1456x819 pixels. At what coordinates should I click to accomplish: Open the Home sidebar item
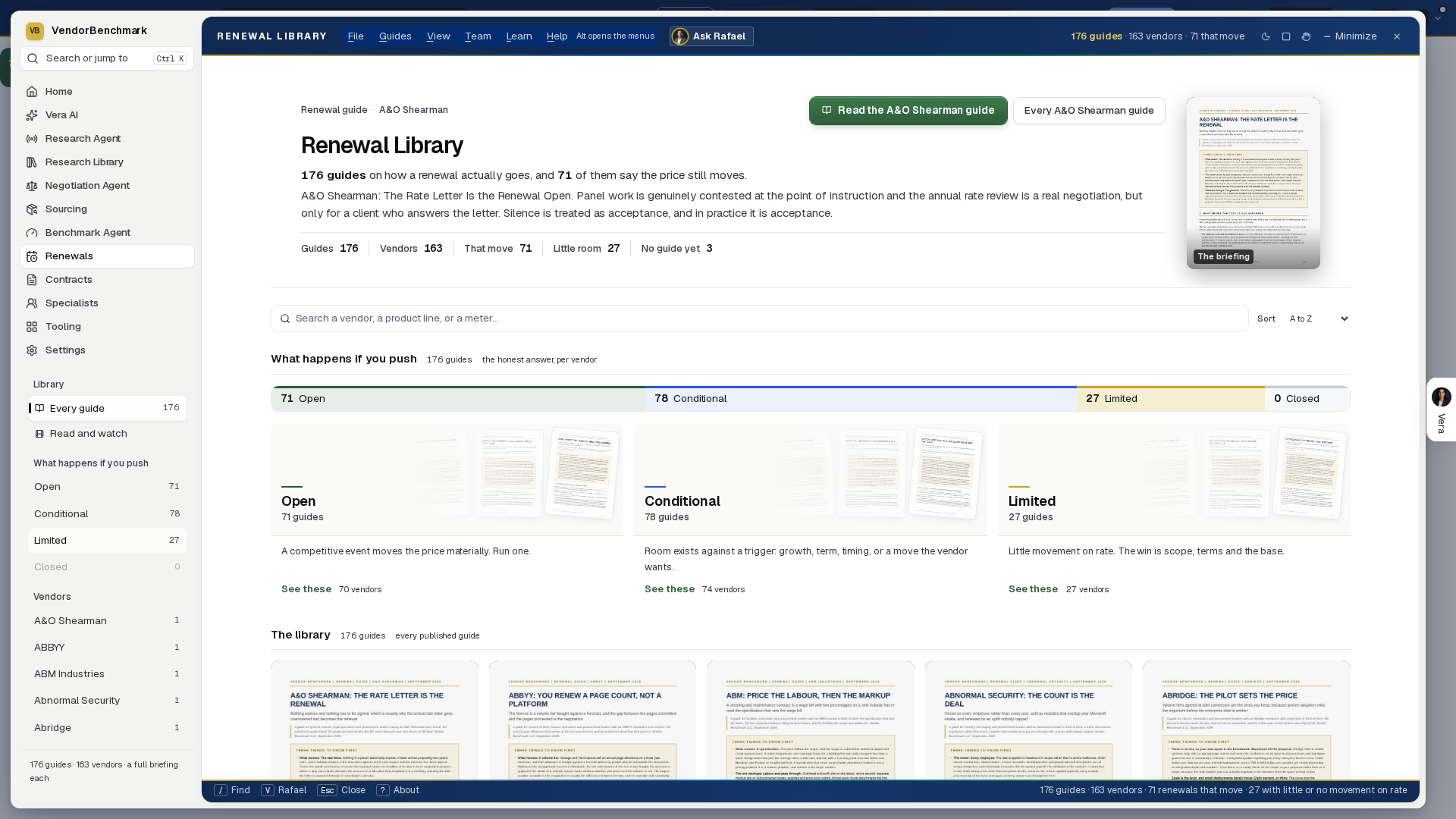tap(107, 92)
